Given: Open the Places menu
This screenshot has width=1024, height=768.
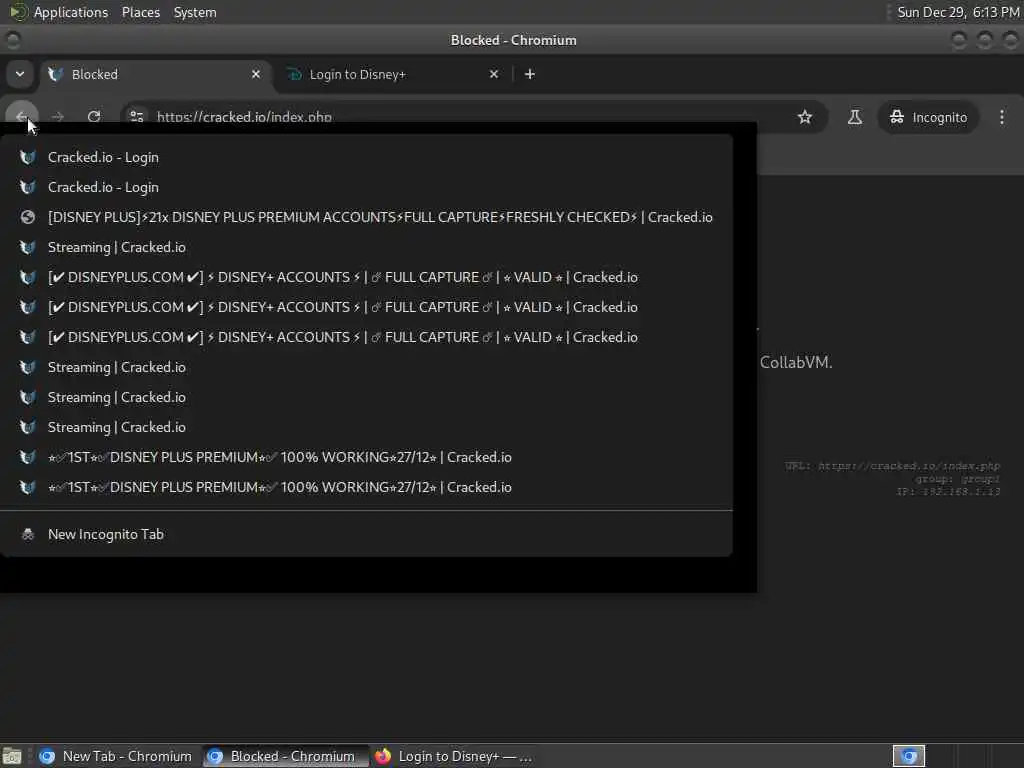Looking at the screenshot, I should tap(140, 12).
